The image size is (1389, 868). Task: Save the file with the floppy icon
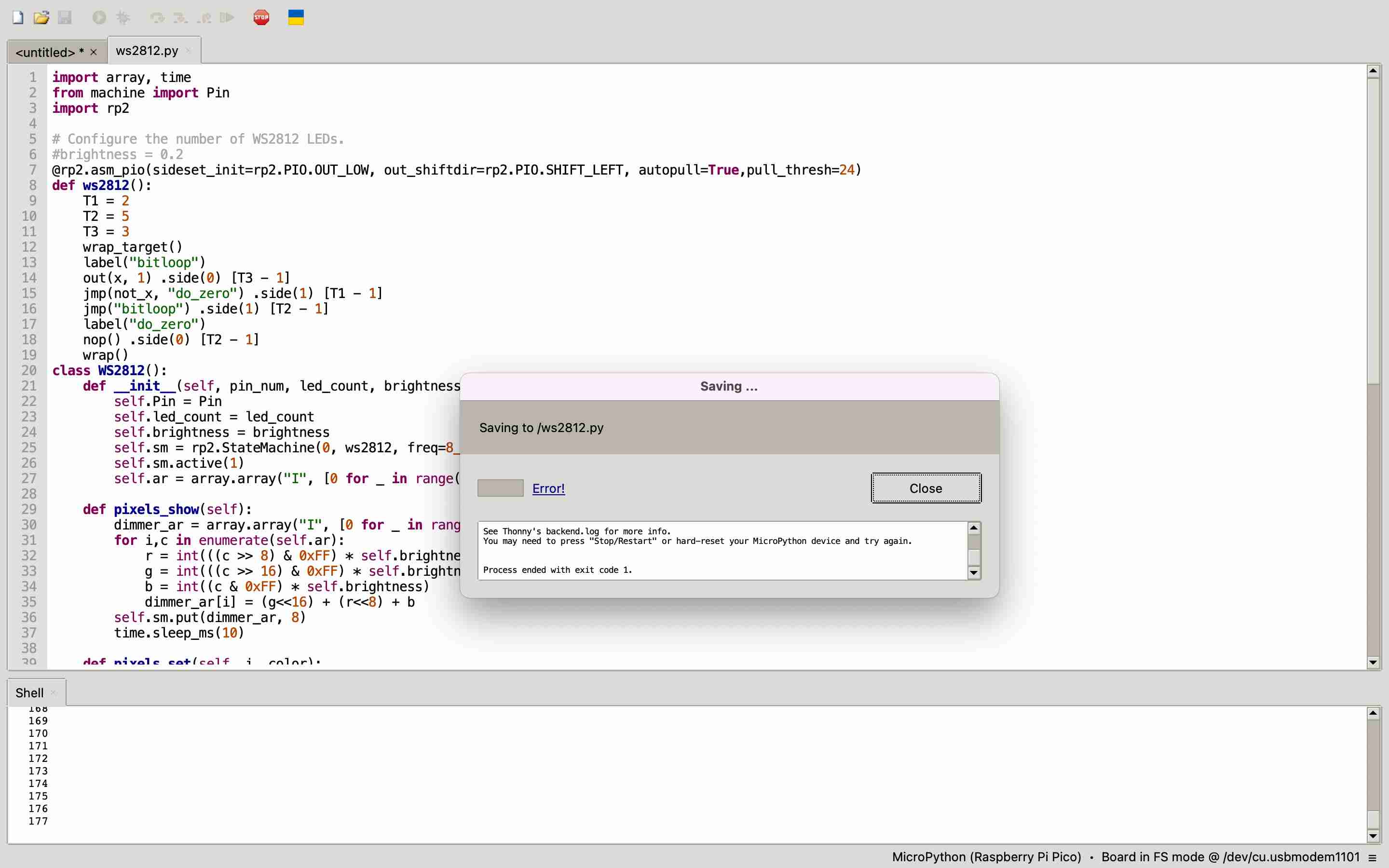[x=64, y=18]
